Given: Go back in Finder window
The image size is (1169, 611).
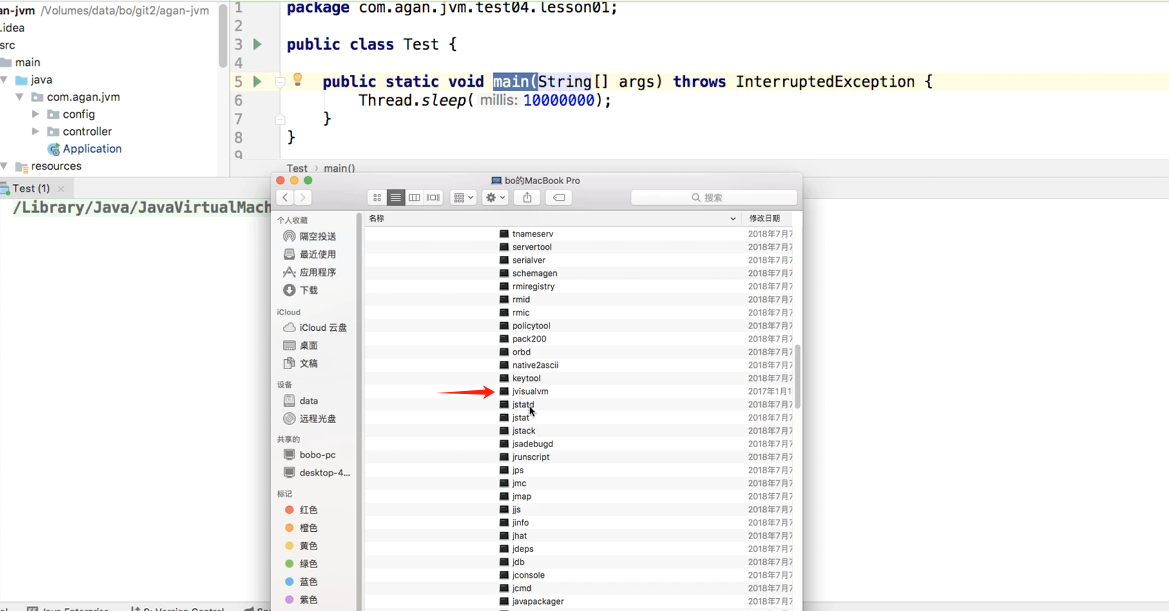Looking at the screenshot, I should coord(285,197).
